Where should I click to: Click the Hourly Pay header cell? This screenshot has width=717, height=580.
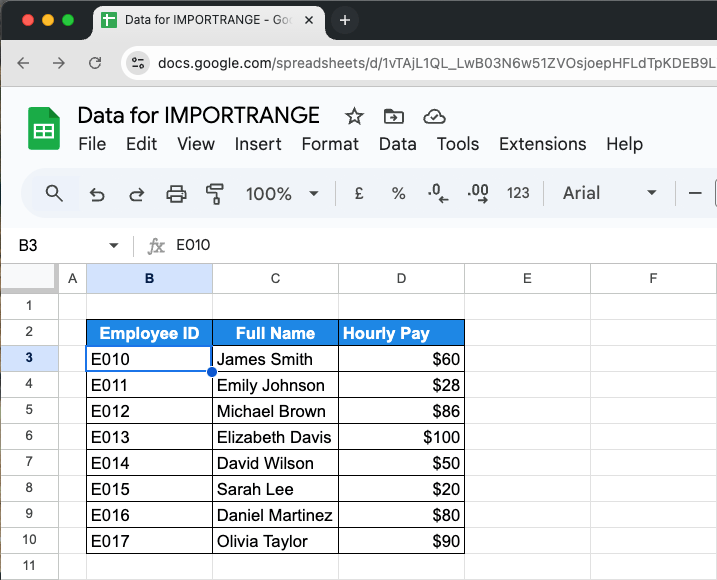click(401, 333)
